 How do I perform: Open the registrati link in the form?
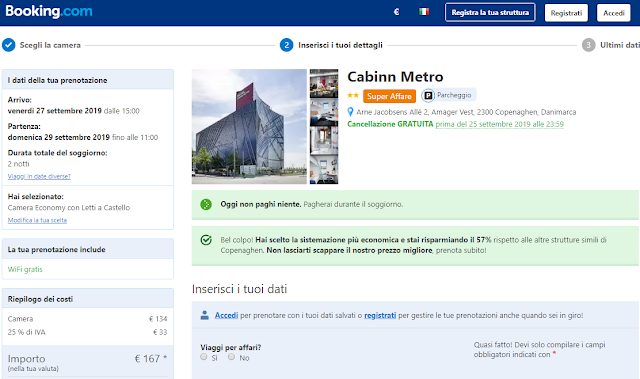380,315
